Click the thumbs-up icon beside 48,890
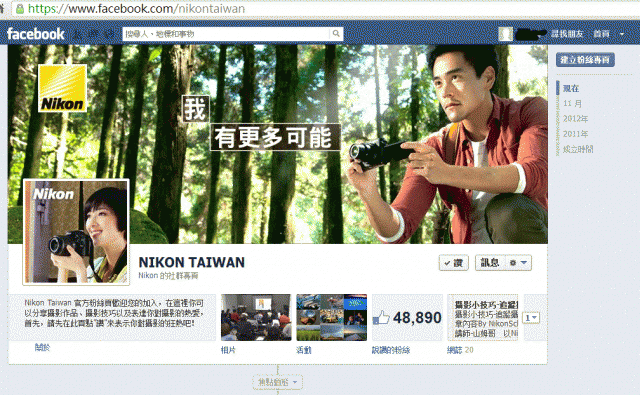 pyautogui.click(x=381, y=318)
